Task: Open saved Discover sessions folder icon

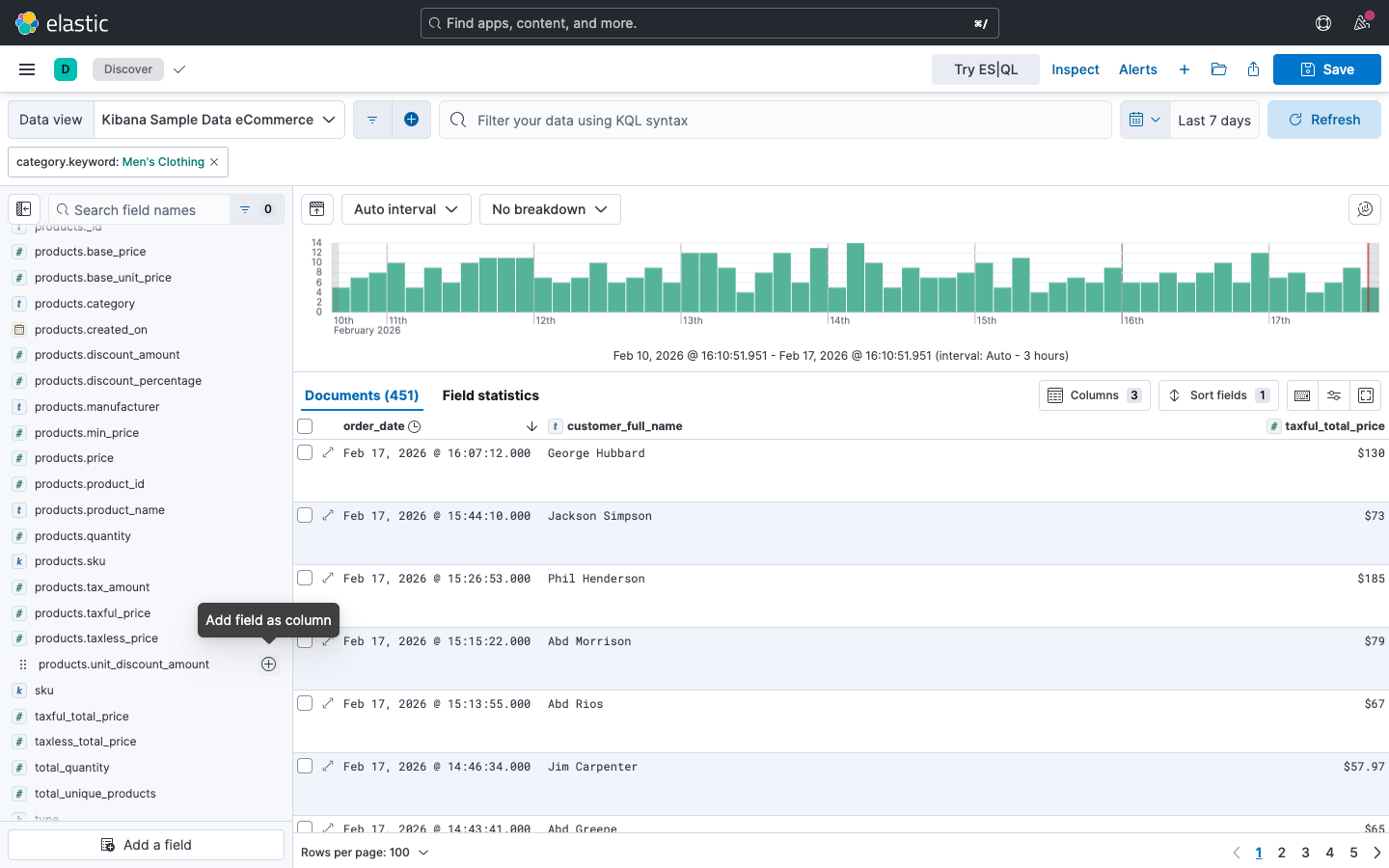Action: tap(1218, 69)
